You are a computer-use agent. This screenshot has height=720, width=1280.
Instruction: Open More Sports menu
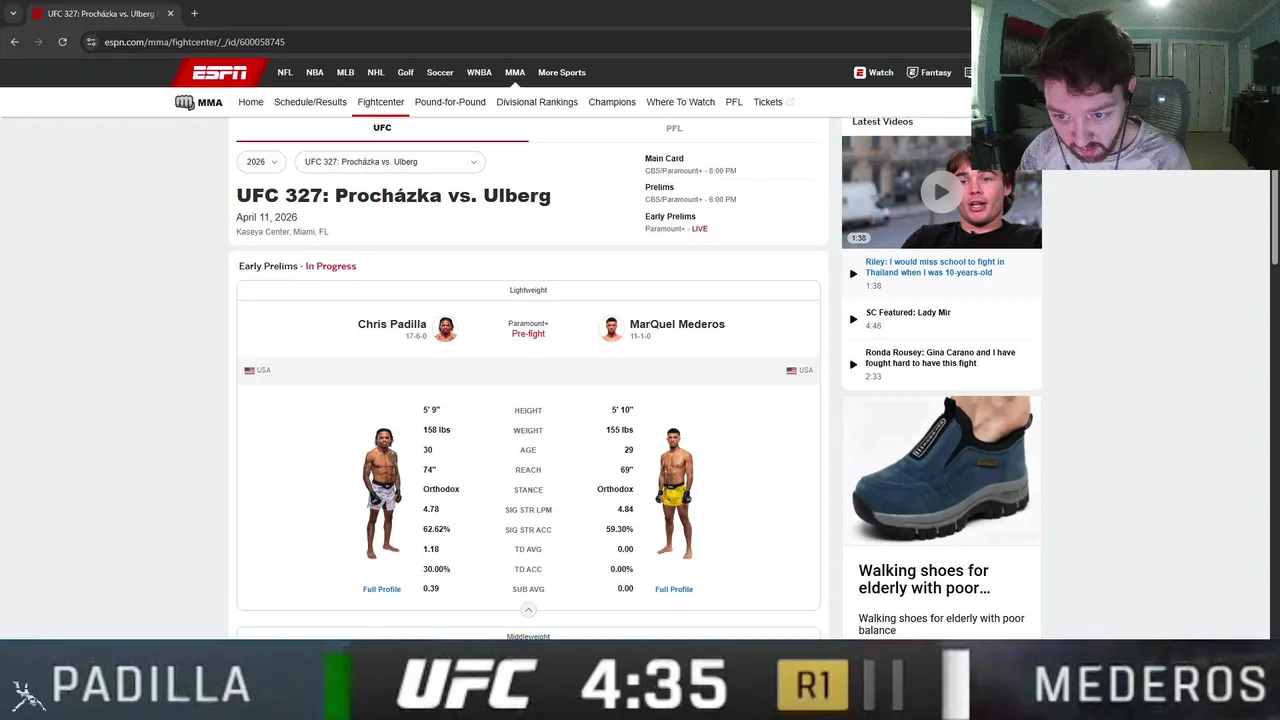tap(562, 73)
